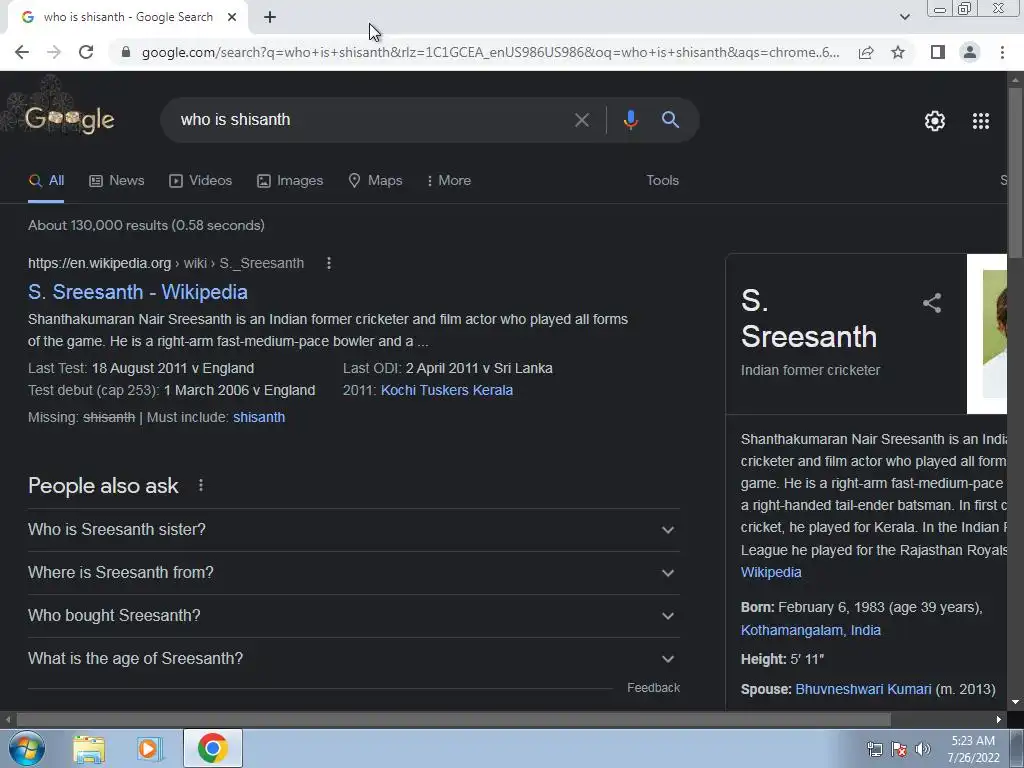Click the Chrome taskbar icon
The height and width of the screenshot is (768, 1024).
click(x=212, y=748)
